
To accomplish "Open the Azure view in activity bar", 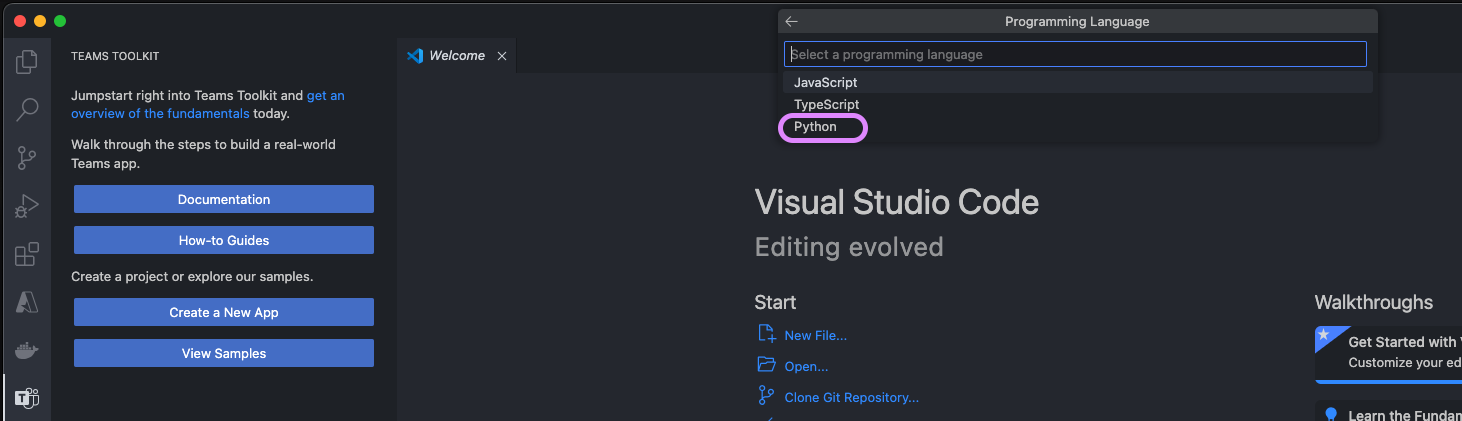I will coord(27,301).
